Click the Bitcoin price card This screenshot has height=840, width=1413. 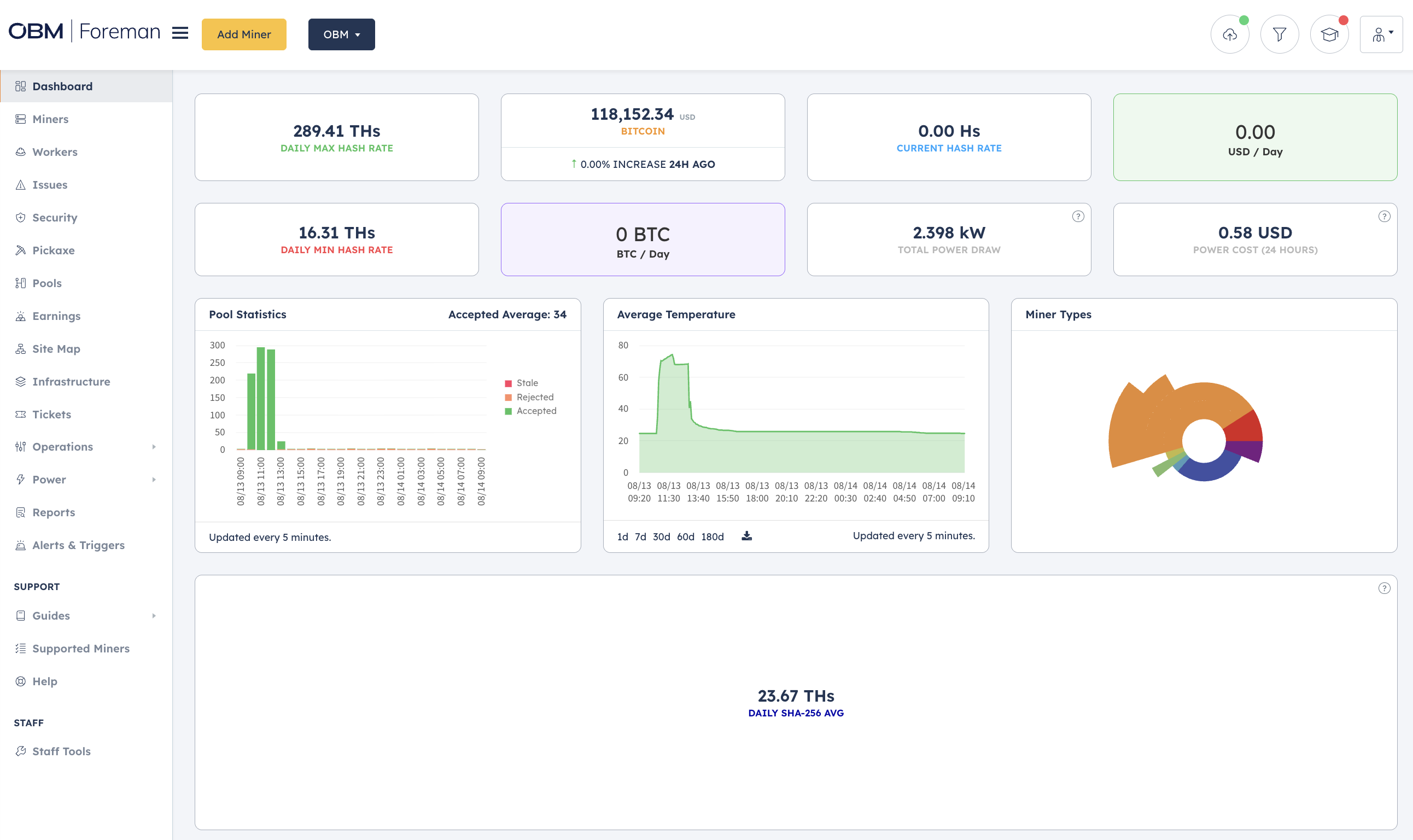pos(643,137)
